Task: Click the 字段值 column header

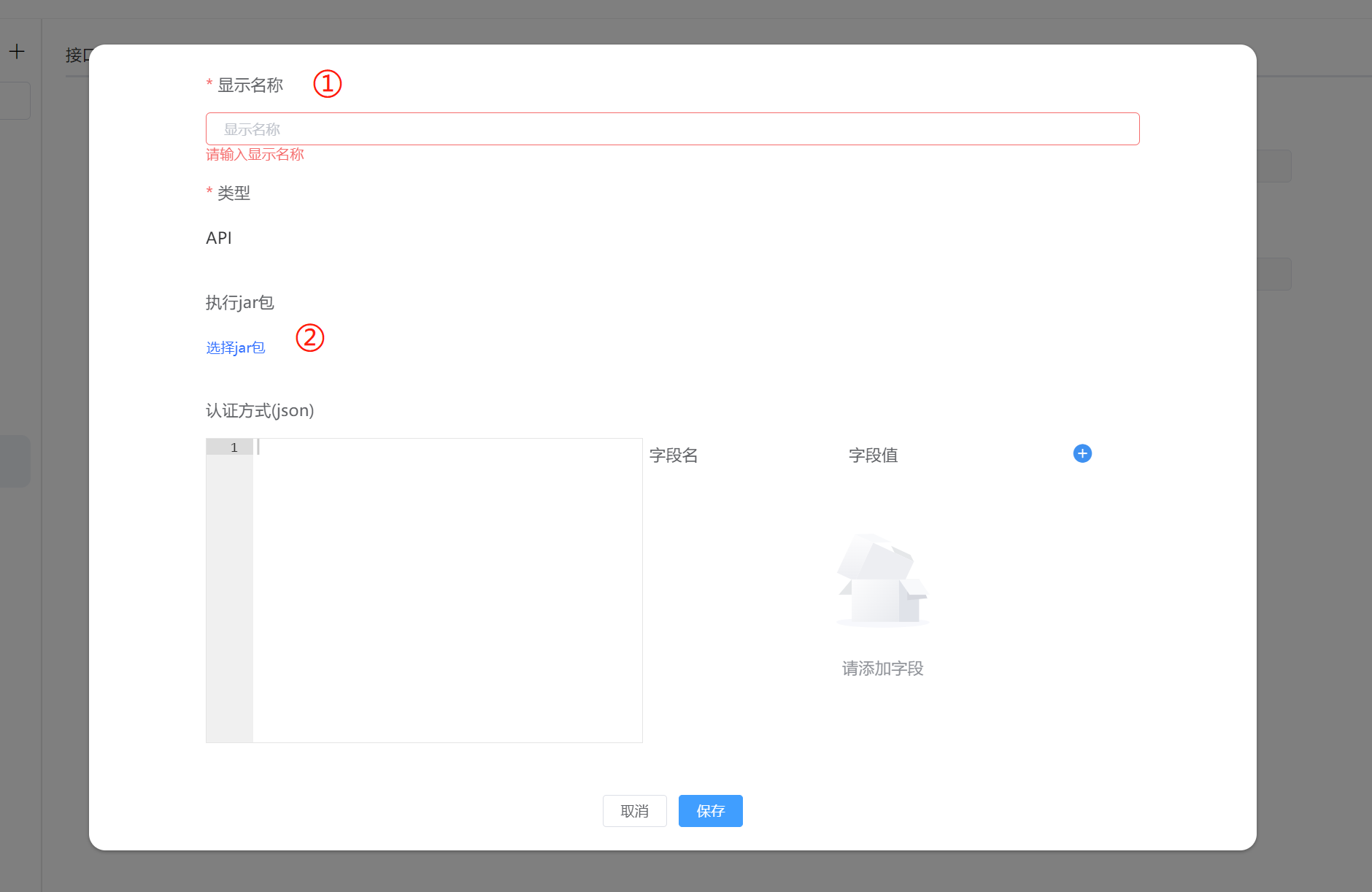Action: [x=873, y=455]
